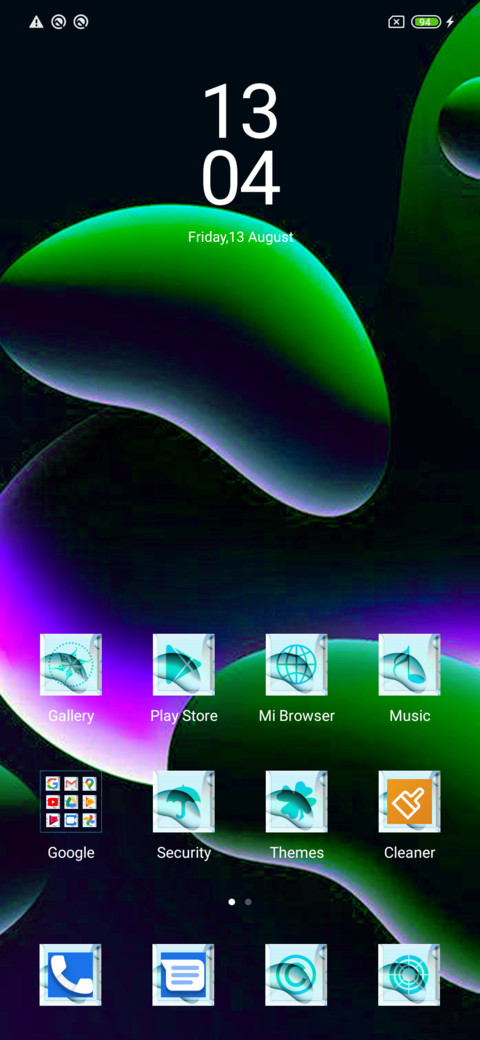Tap the no-SIM icon in status bar
The height and width of the screenshot is (1040, 480).
pos(396,22)
